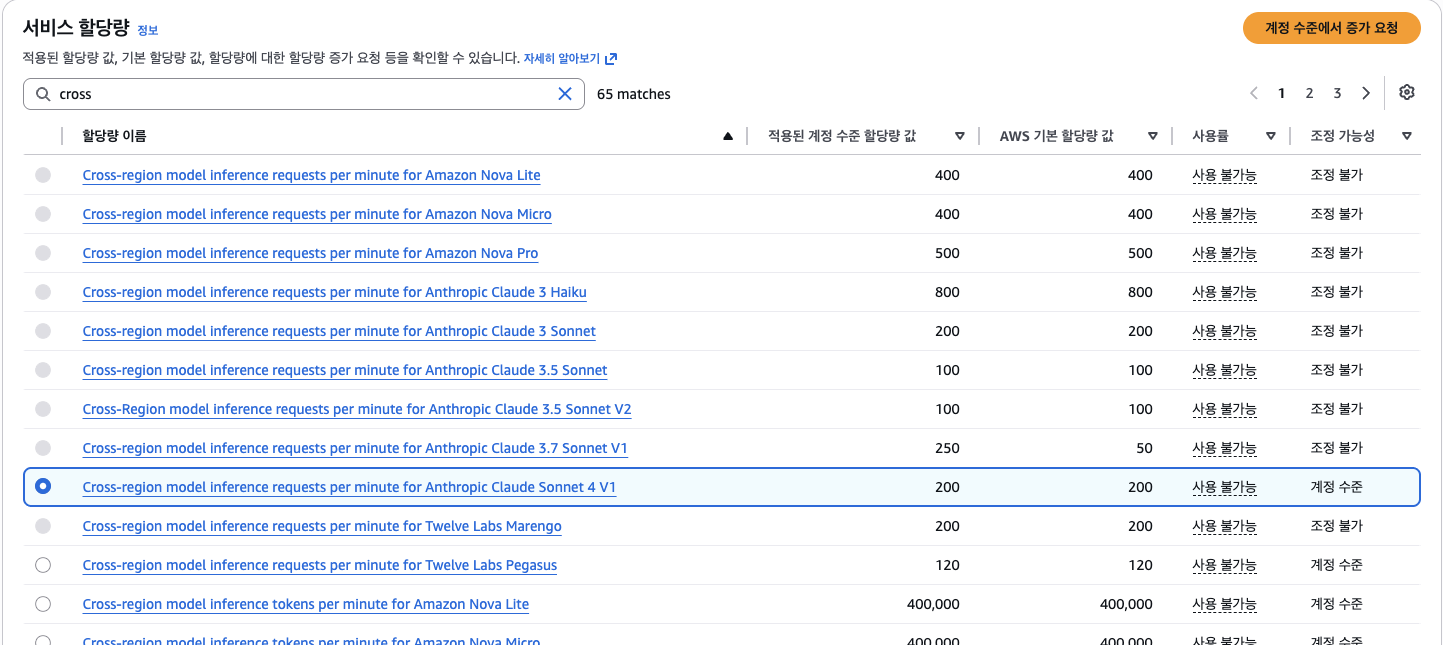
Task: Open external link icon beside 자세히 알아보기
Action: 611,59
